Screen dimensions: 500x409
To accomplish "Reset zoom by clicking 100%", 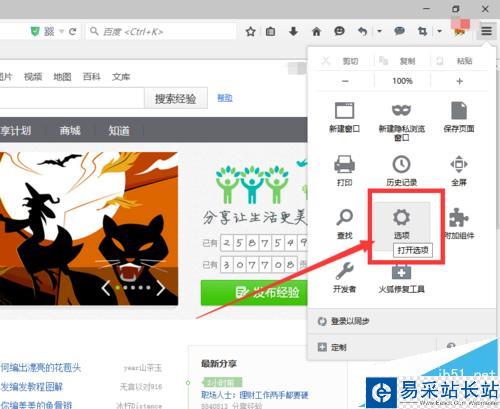I will (x=402, y=81).
